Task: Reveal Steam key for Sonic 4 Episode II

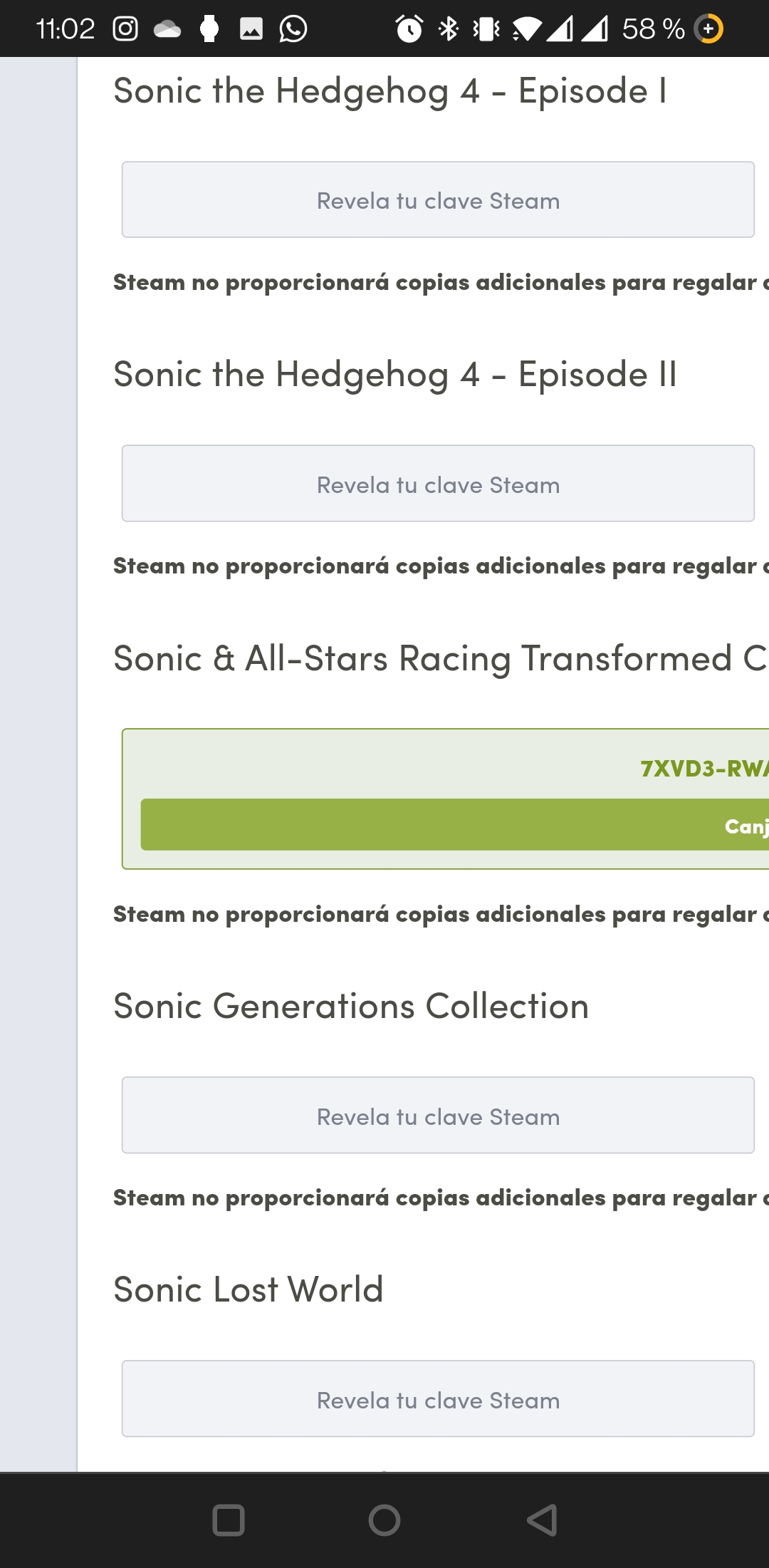Action: pyautogui.click(x=438, y=484)
